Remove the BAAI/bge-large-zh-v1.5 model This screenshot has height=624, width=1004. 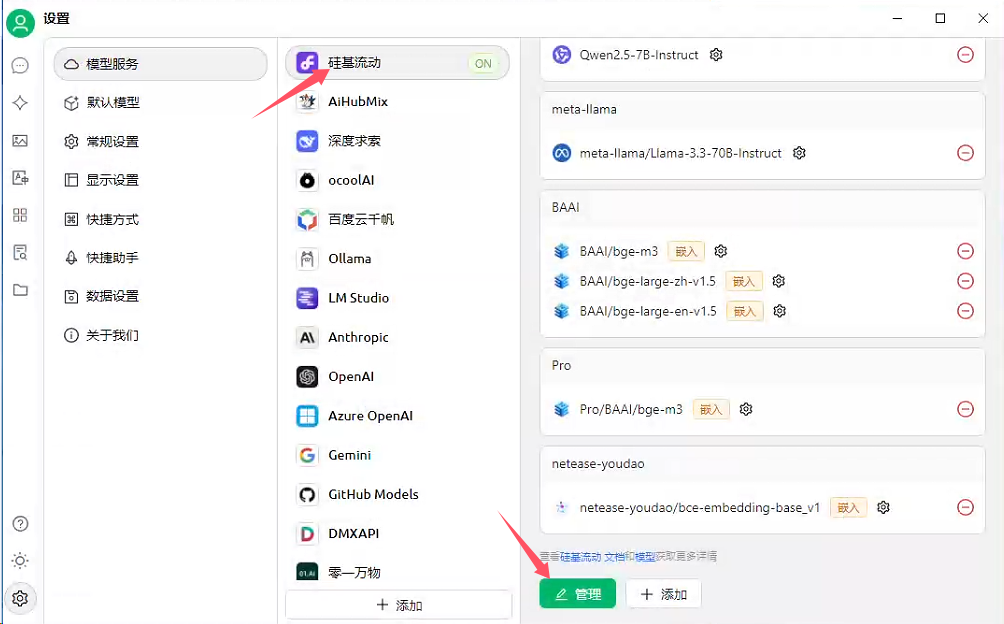[x=966, y=281]
